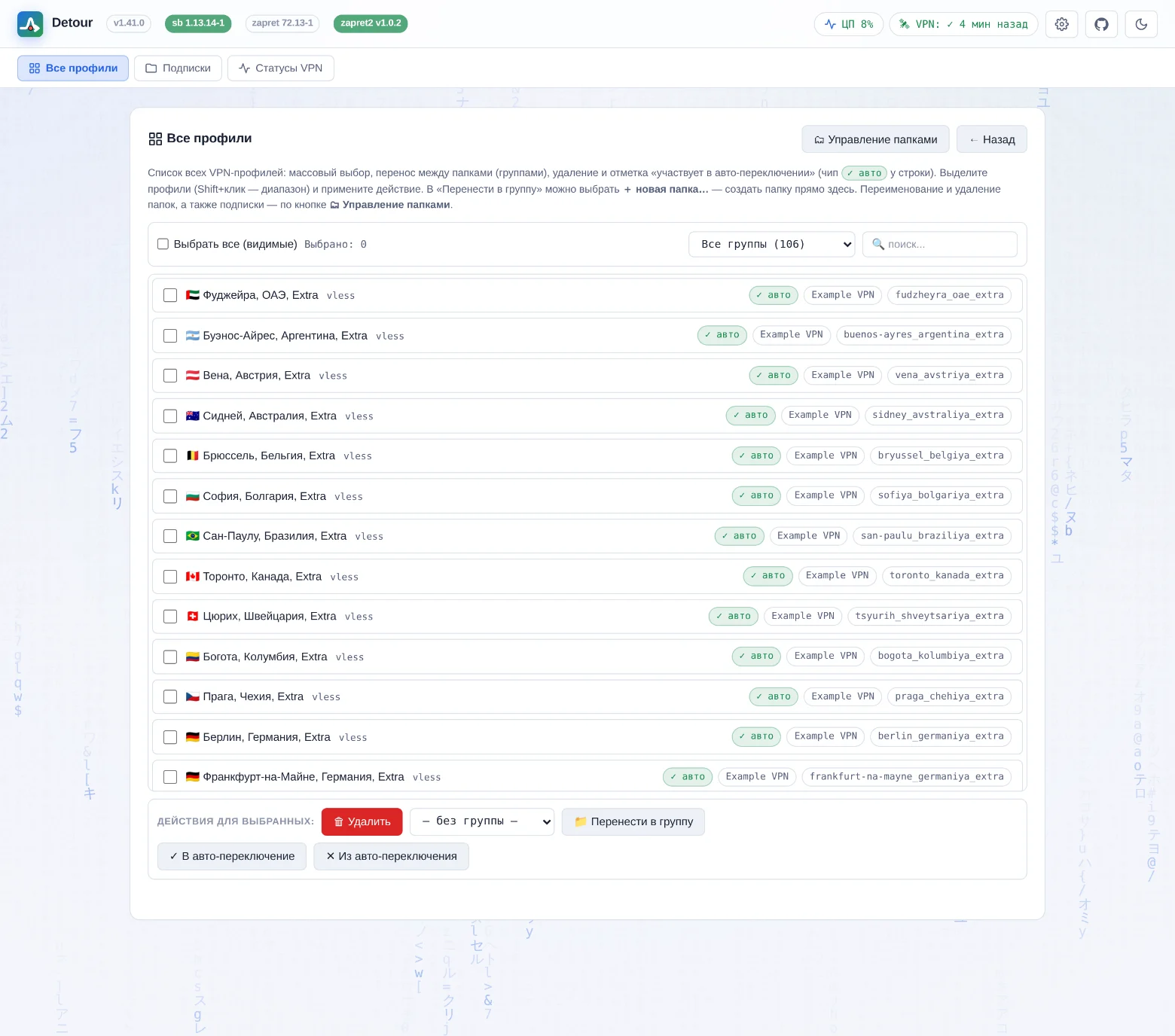
Task: Click the toronto_kanada_extra tag
Action: [947, 576]
